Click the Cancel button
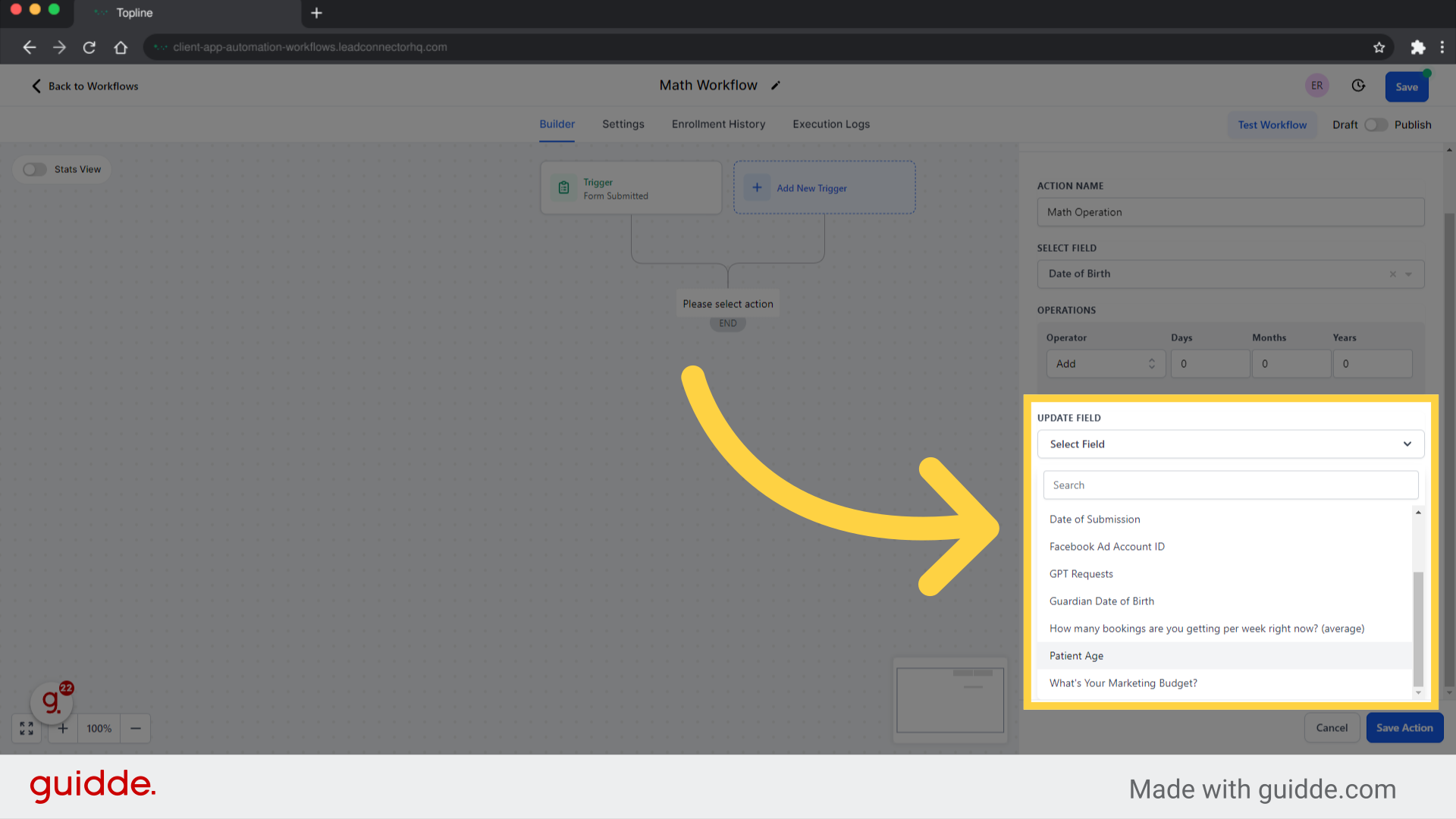The height and width of the screenshot is (819, 1456). 1332,728
